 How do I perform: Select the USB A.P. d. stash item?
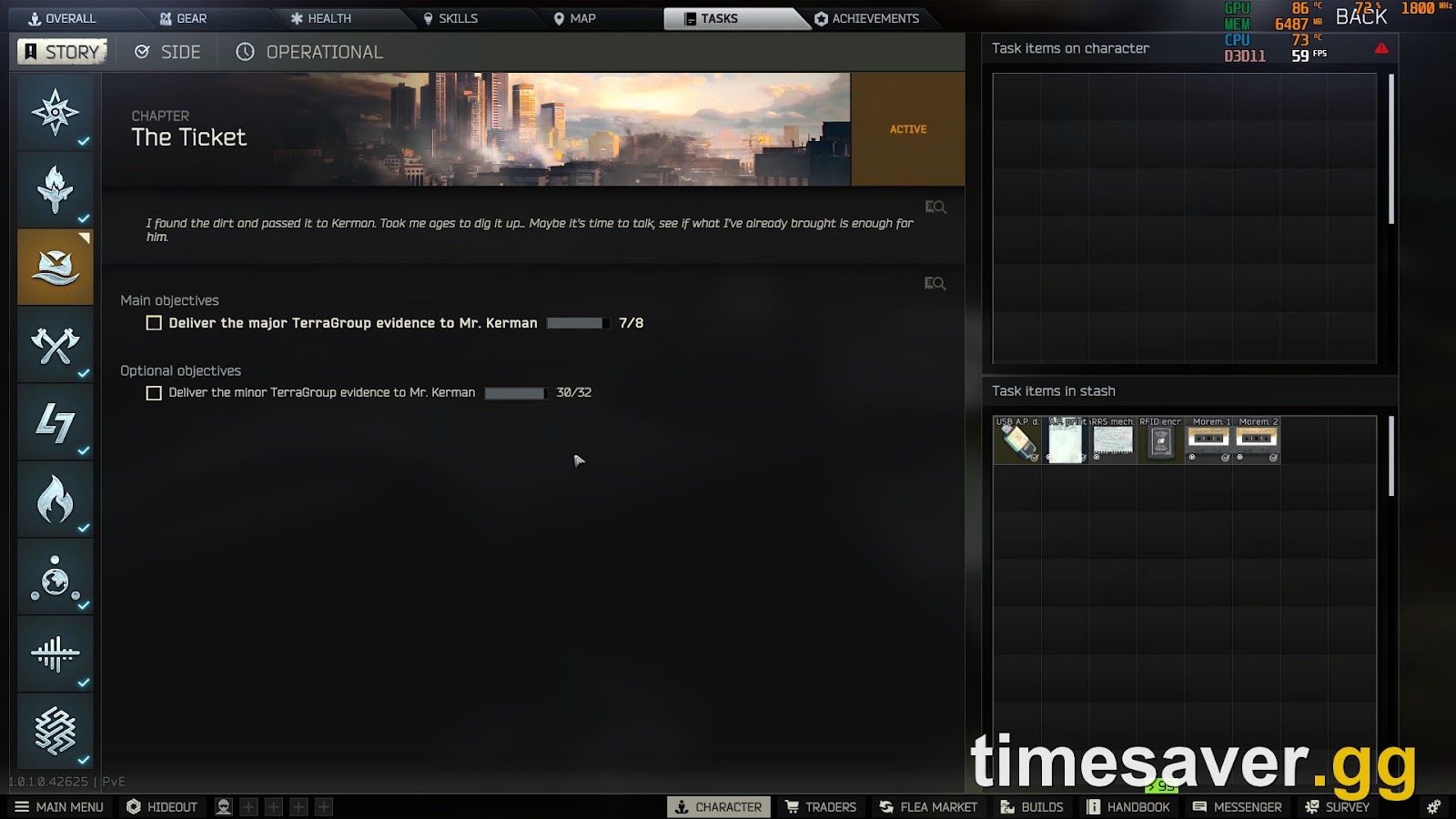point(1017,440)
